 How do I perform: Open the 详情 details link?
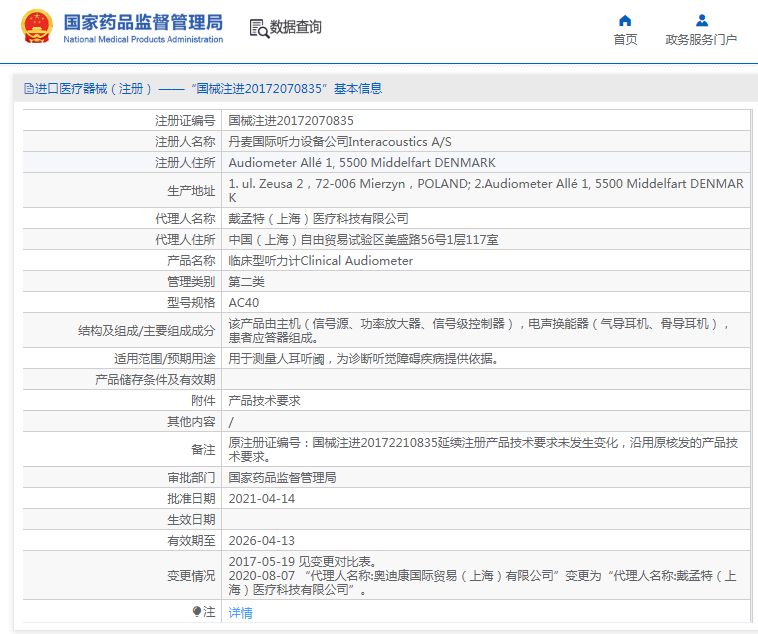(x=240, y=613)
